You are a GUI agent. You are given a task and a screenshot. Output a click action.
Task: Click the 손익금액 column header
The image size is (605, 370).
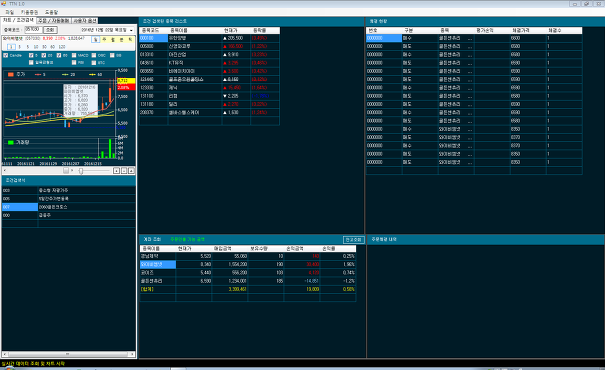click(302, 248)
